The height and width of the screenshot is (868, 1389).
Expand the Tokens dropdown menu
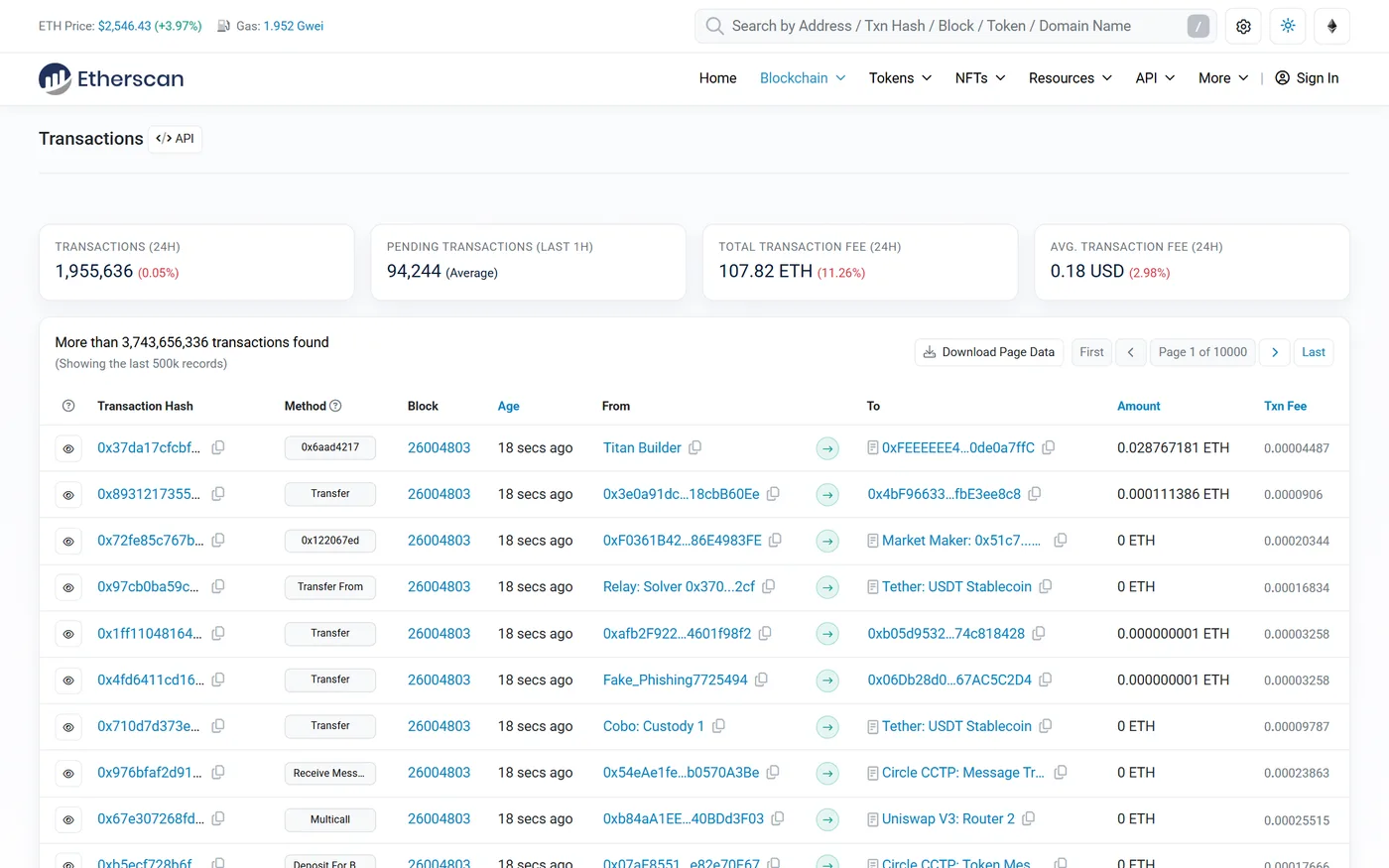pos(900,78)
